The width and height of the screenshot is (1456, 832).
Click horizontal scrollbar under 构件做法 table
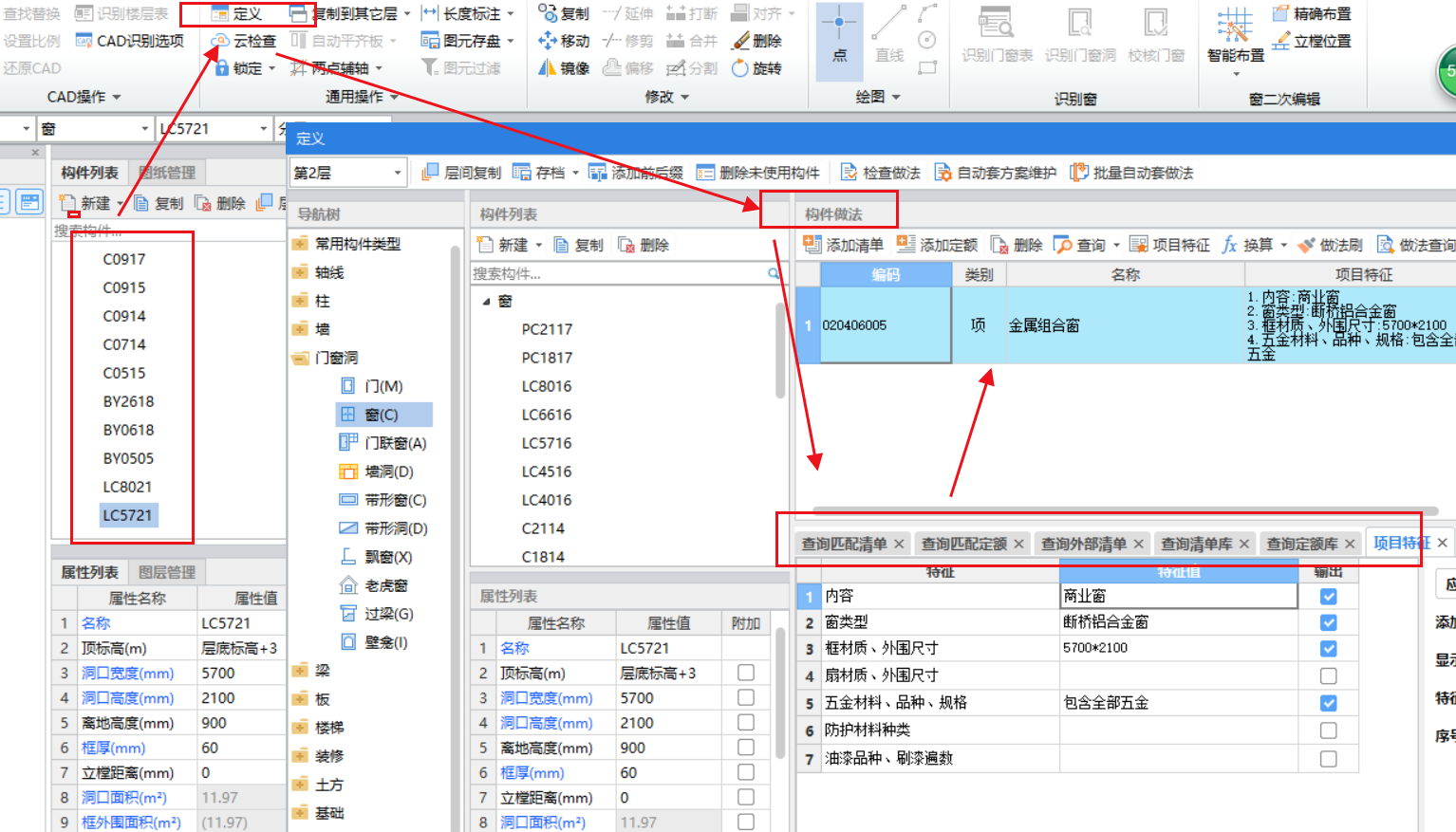(1125, 510)
